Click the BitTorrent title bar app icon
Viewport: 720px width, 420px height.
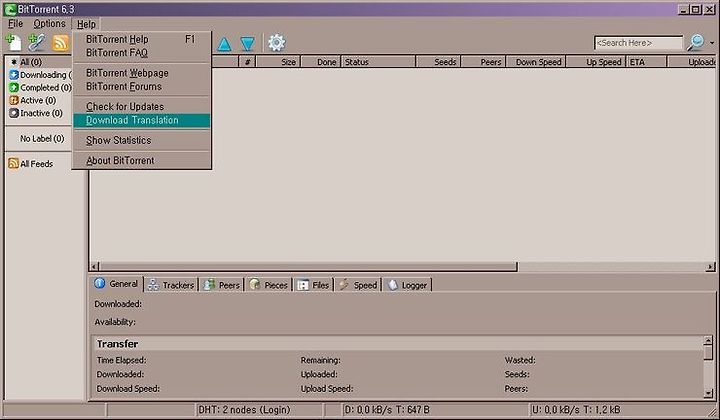(10, 9)
